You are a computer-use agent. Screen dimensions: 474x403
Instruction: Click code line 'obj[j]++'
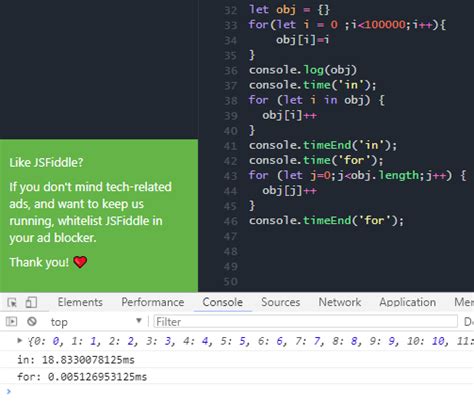pos(289,191)
